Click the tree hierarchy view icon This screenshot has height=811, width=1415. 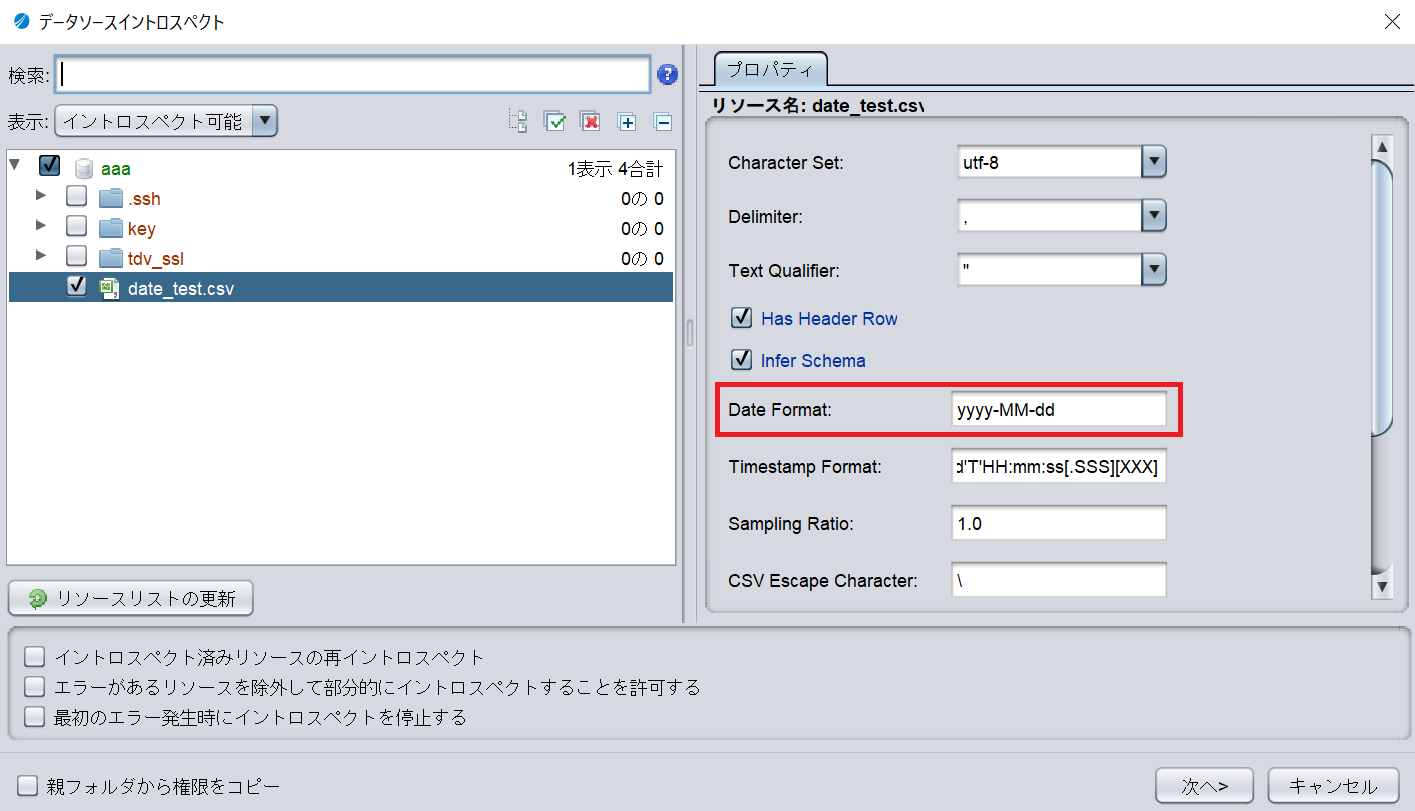tap(518, 122)
